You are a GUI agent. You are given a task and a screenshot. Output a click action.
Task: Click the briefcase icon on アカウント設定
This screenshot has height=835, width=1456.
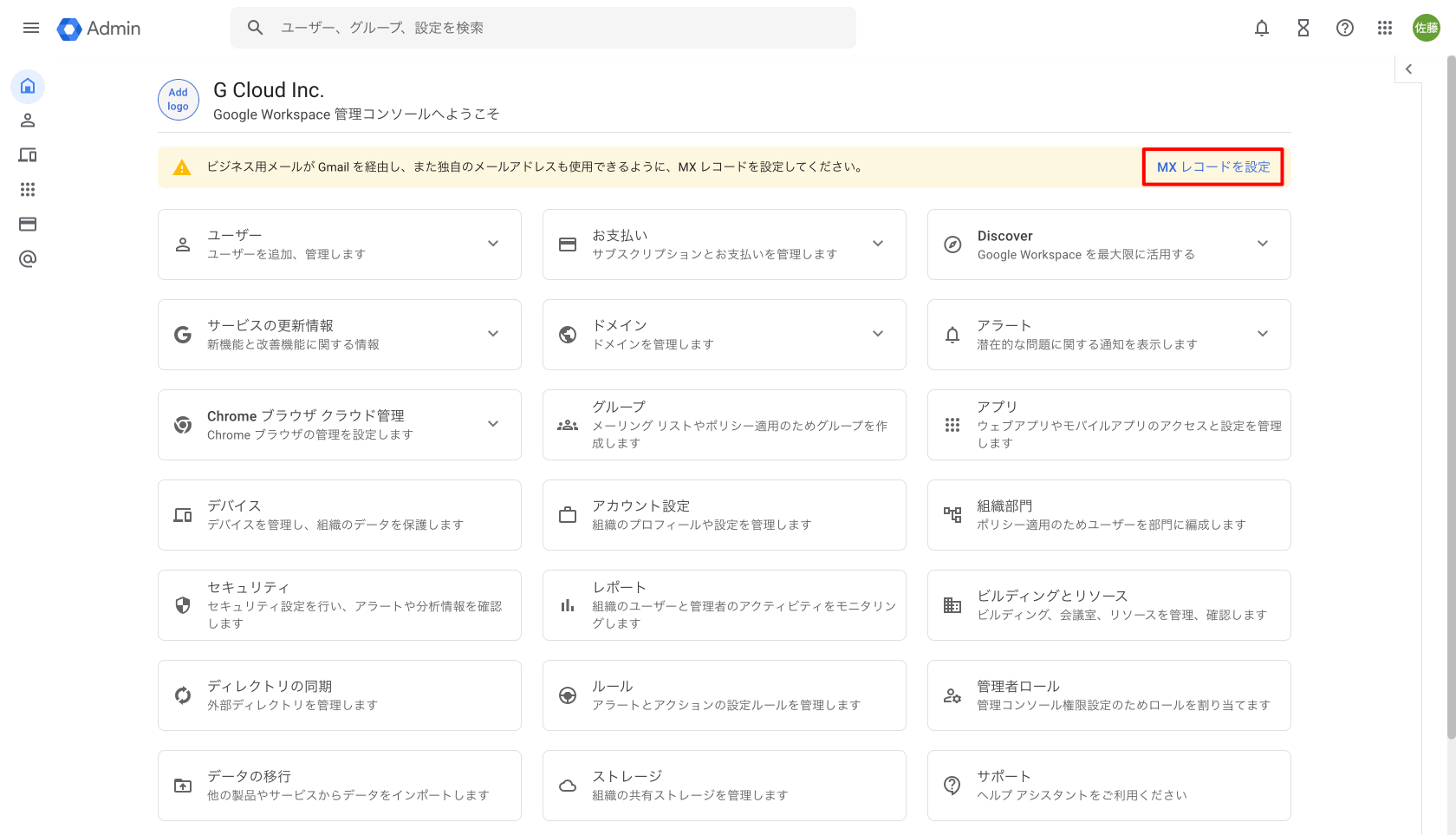pos(568,515)
